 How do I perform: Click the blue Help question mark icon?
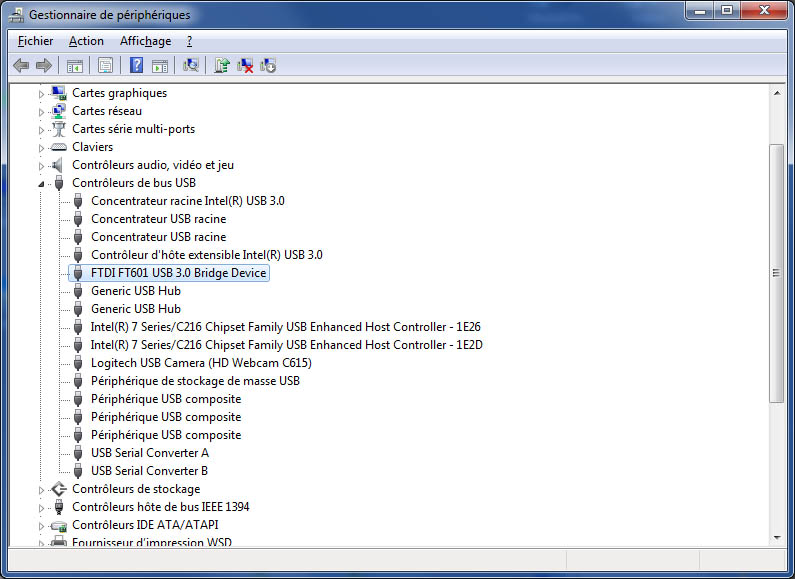tap(136, 65)
